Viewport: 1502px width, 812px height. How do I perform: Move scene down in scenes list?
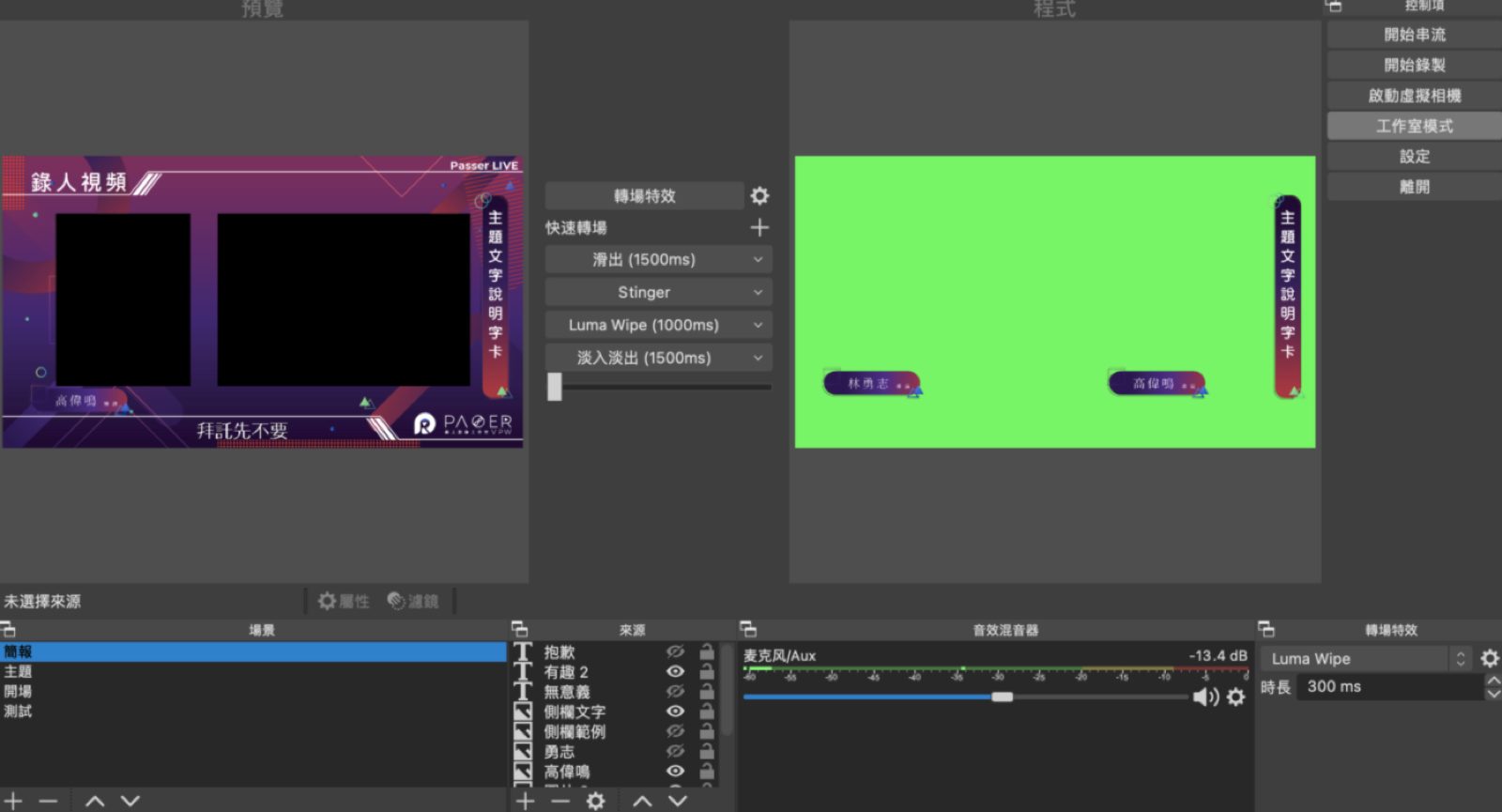coord(130,801)
